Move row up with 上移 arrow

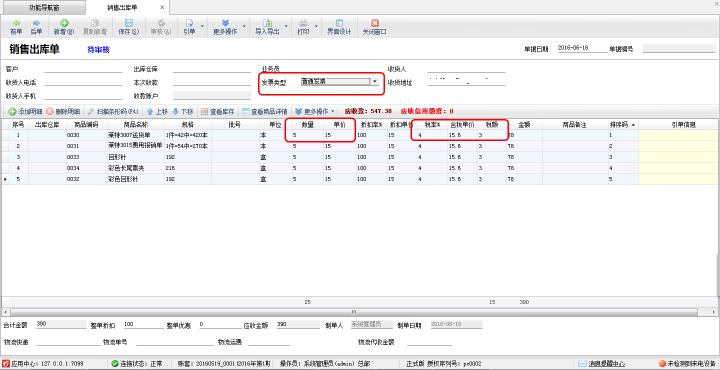pyautogui.click(x=157, y=111)
